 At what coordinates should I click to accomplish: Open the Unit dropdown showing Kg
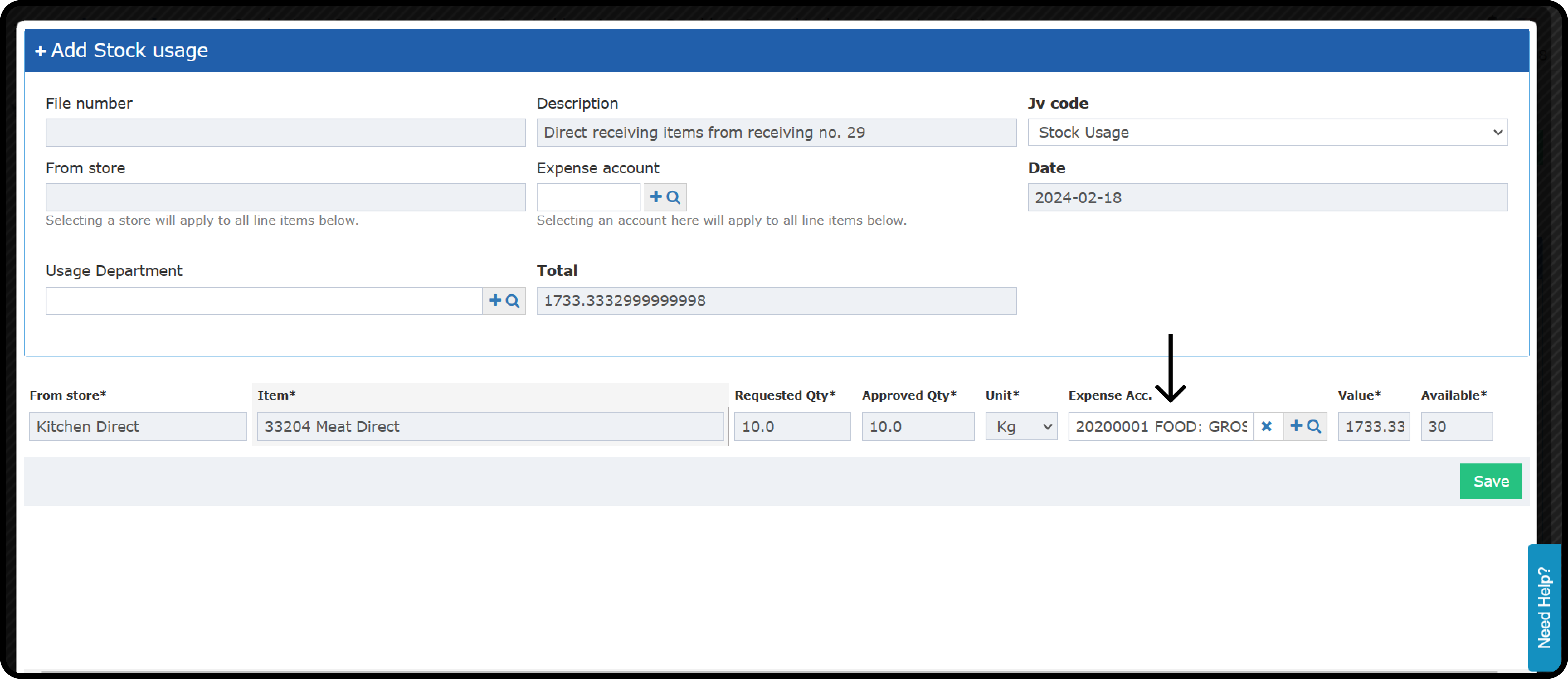tap(1021, 426)
